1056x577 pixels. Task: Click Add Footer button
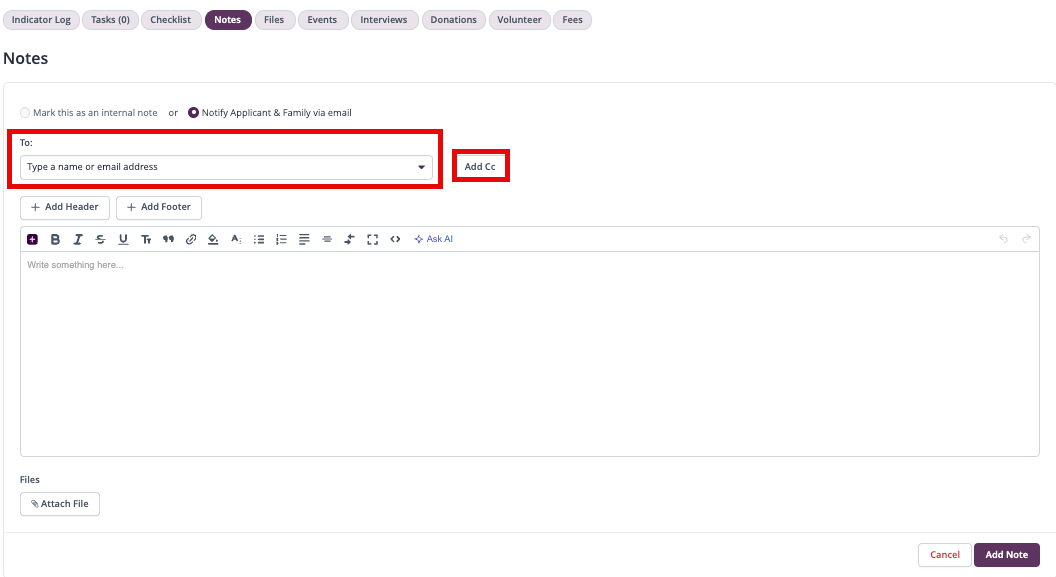pyautogui.click(x=159, y=207)
